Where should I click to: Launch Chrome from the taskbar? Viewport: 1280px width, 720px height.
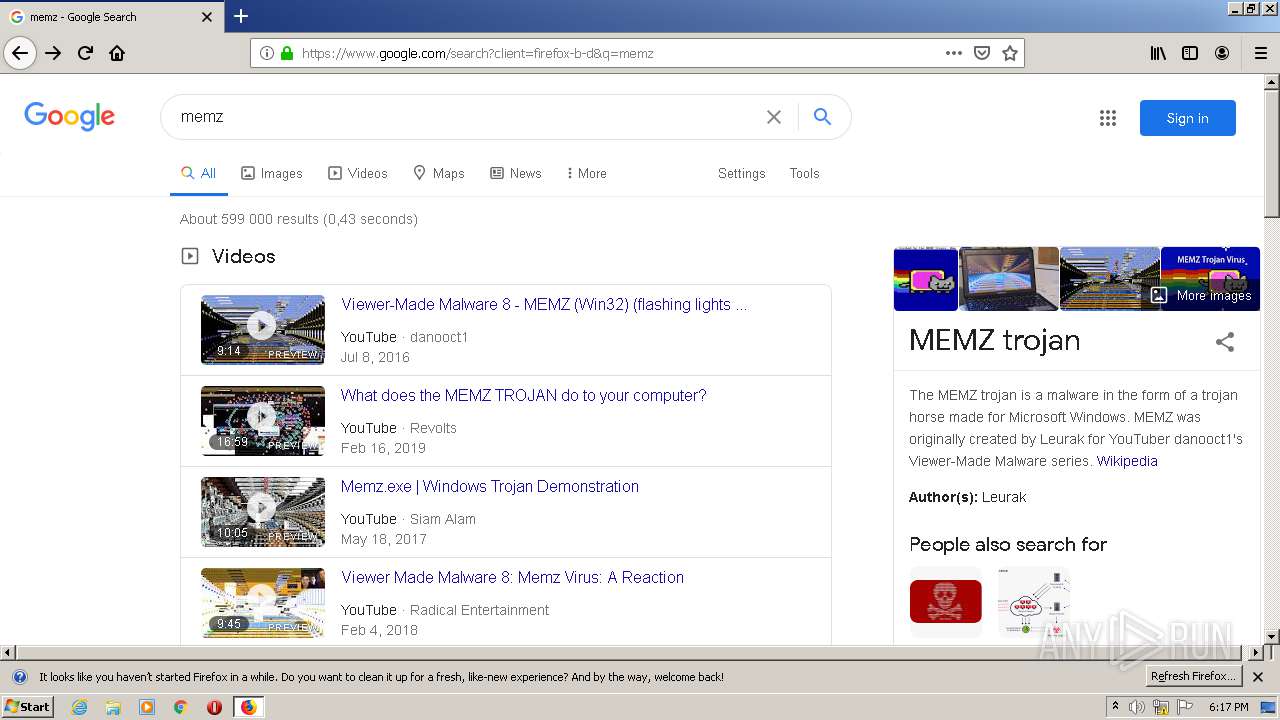[x=181, y=707]
